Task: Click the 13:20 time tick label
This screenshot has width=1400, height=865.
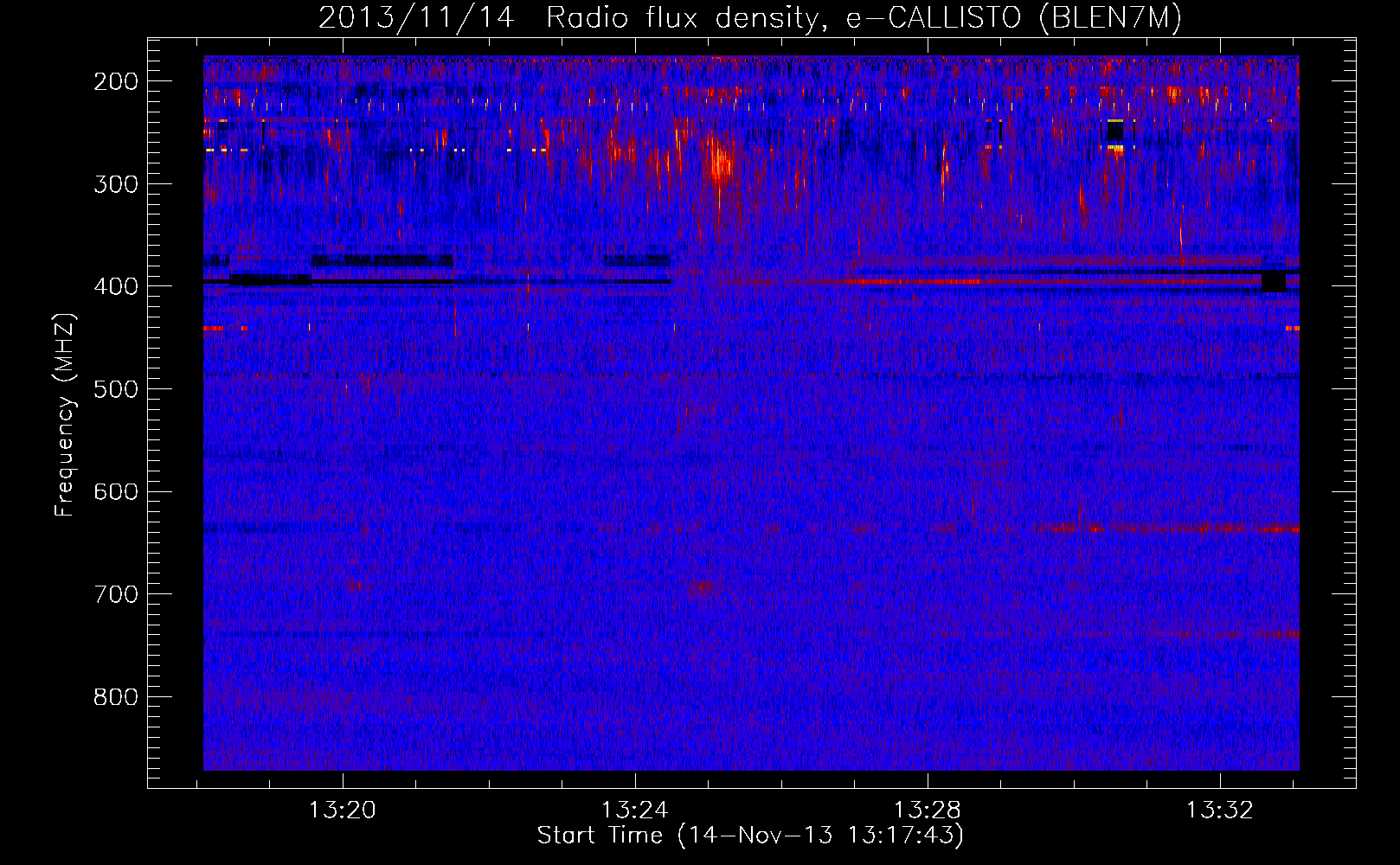Action: 343,810
